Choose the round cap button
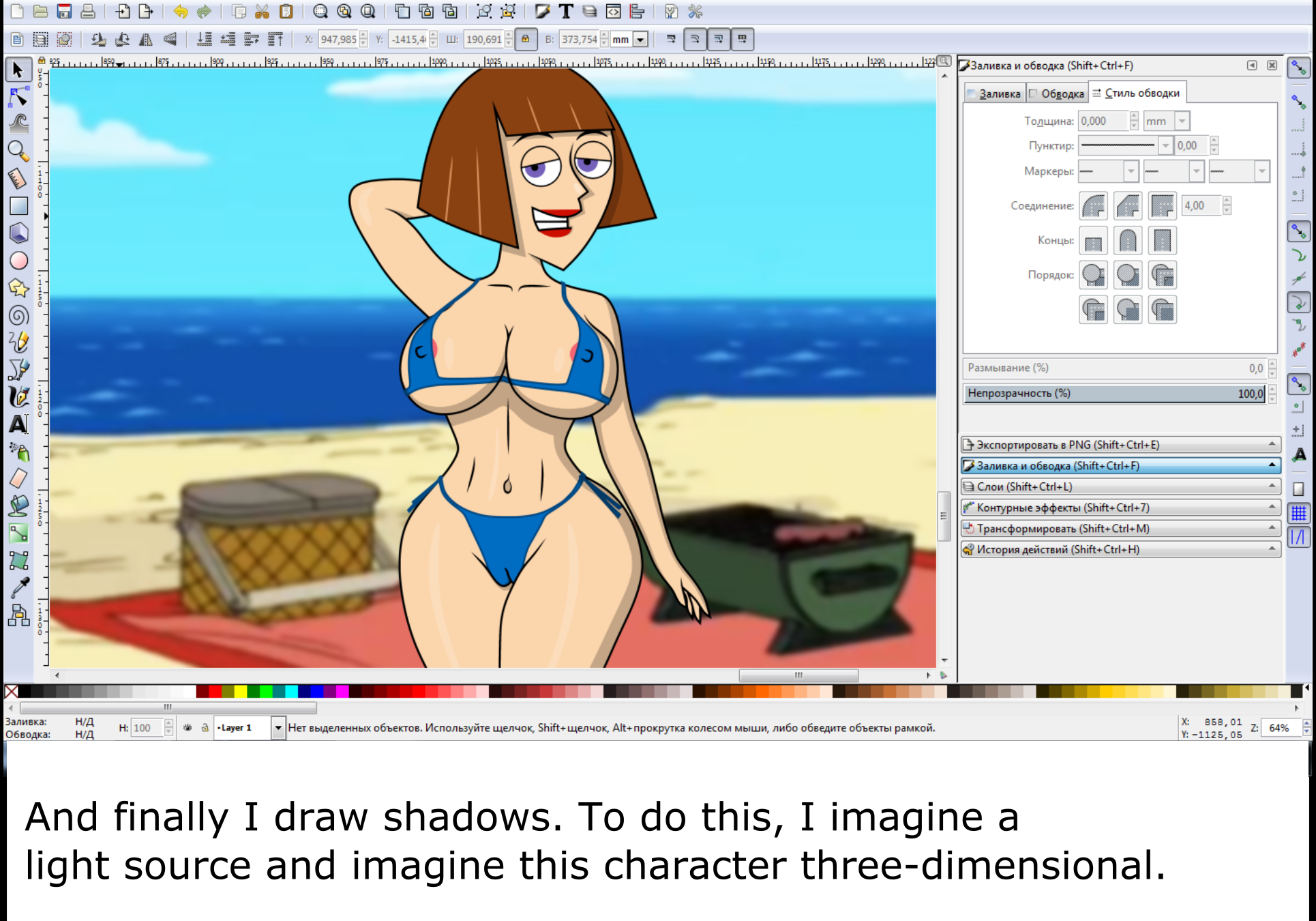 tap(1128, 240)
